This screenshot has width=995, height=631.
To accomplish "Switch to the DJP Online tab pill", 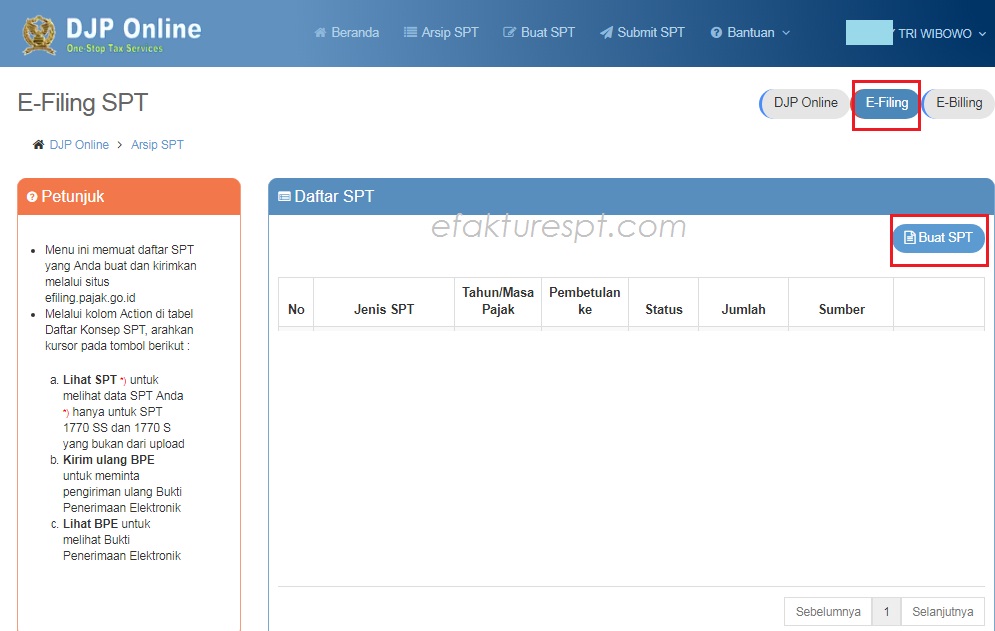I will pos(805,103).
